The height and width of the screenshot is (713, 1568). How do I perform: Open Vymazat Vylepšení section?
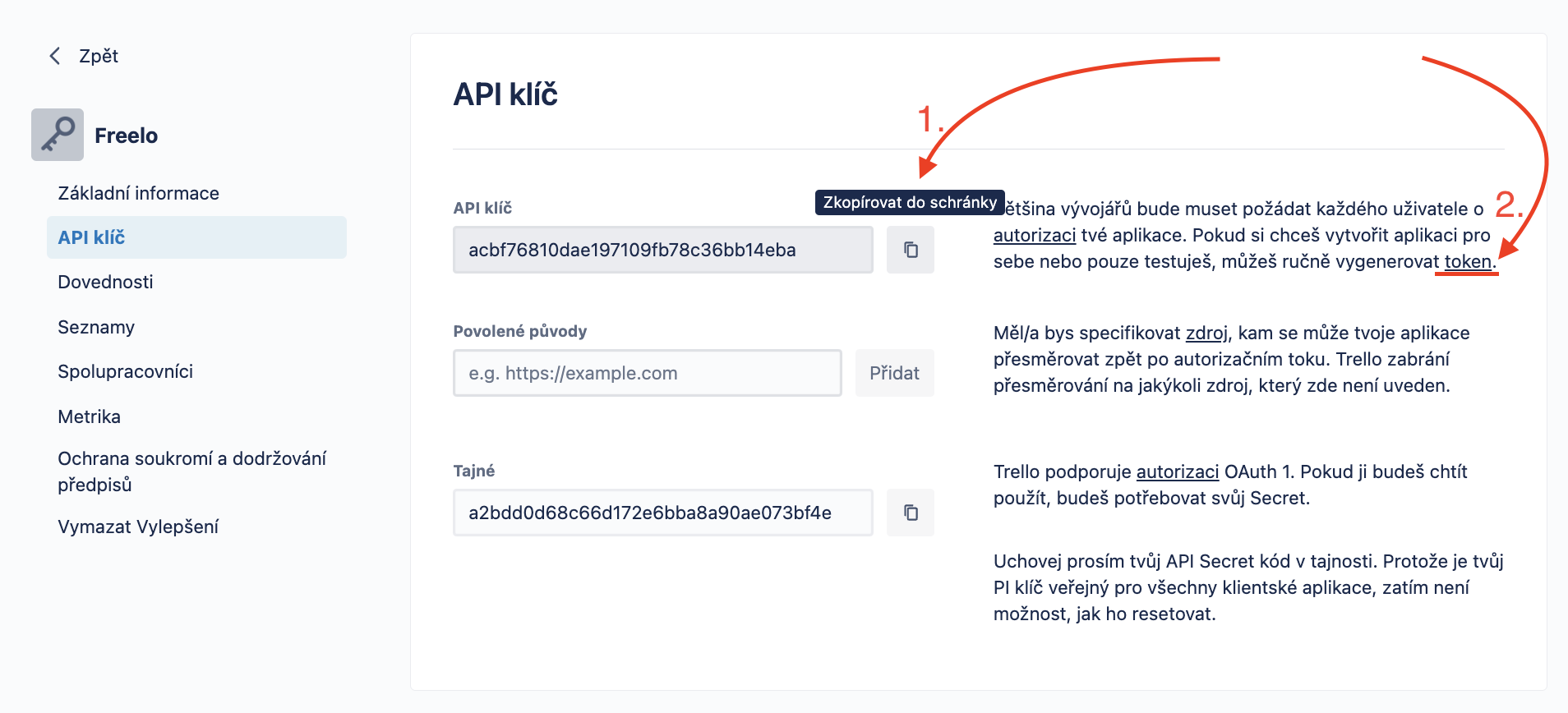[x=138, y=527]
